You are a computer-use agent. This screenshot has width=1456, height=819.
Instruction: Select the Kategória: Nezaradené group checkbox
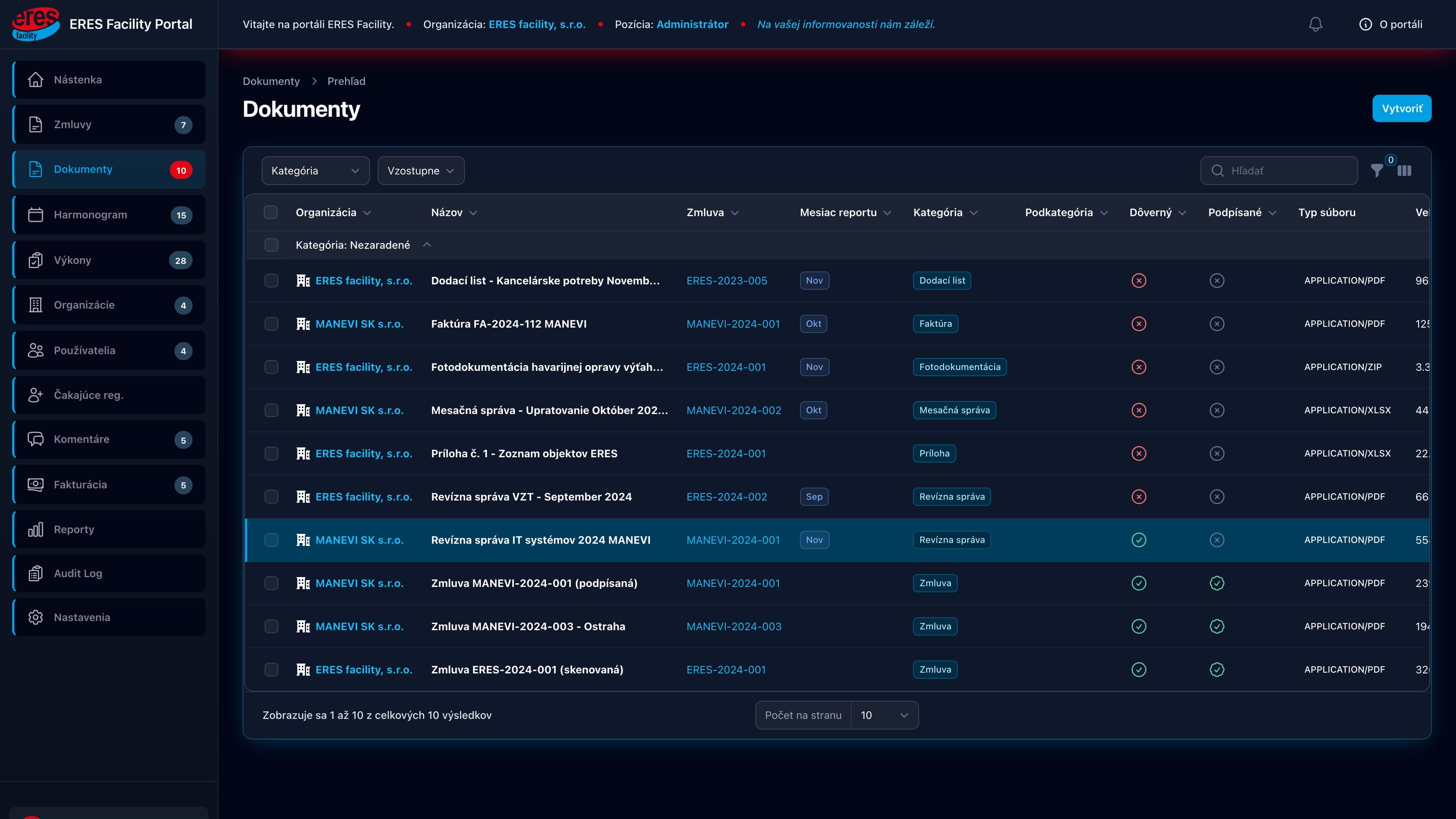point(271,245)
